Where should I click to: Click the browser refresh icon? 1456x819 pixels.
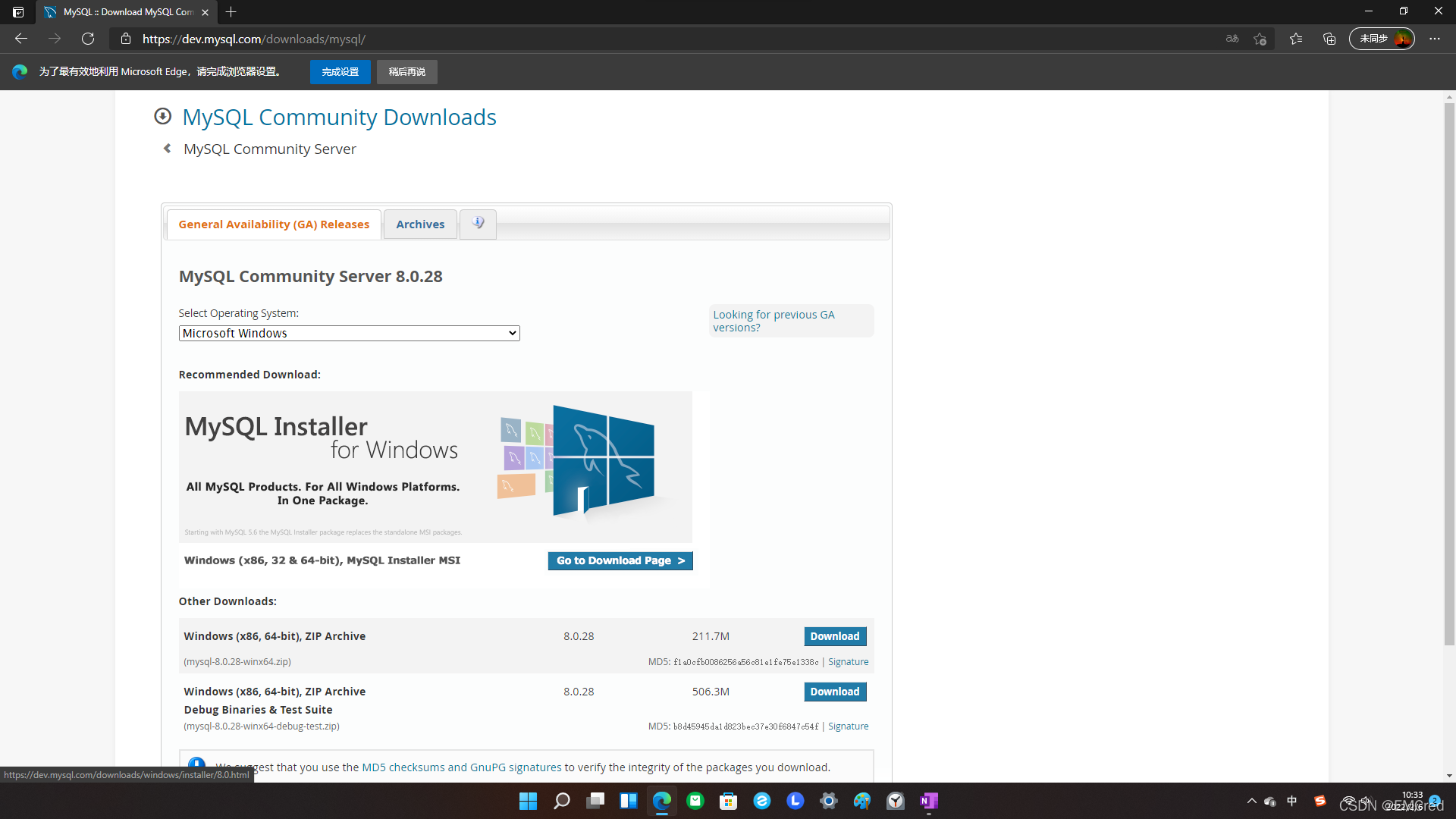click(88, 39)
